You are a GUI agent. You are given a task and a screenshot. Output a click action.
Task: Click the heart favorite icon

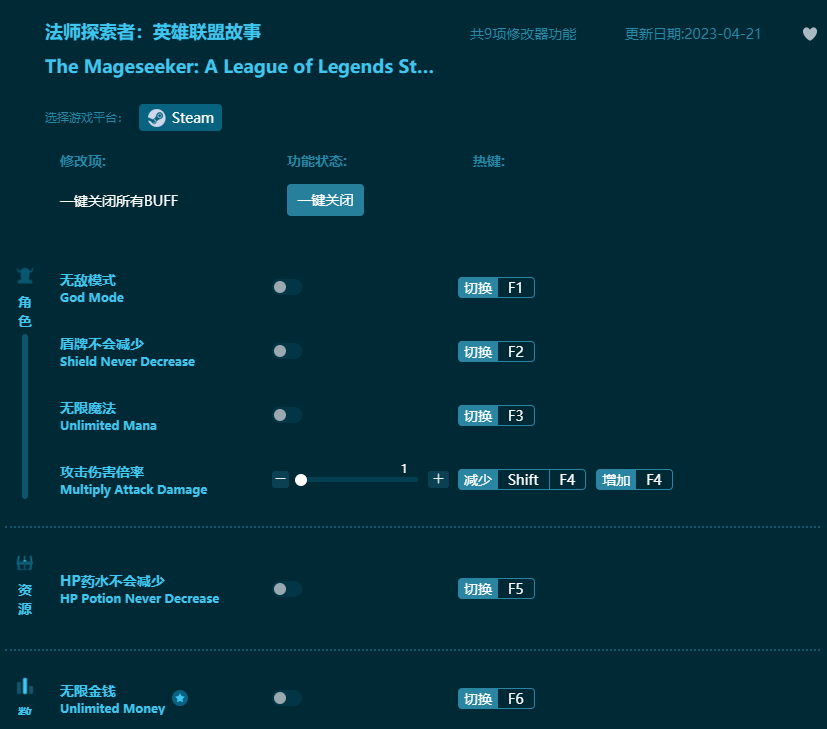coord(809,34)
